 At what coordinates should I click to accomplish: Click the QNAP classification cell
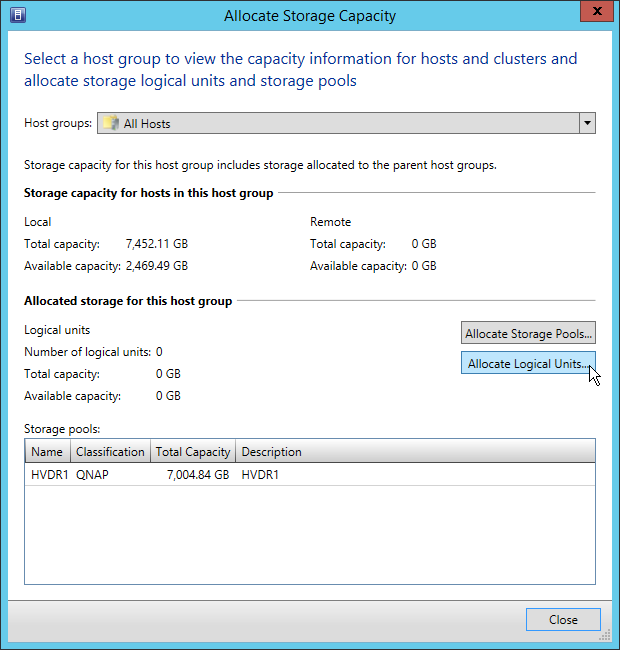(x=93, y=475)
